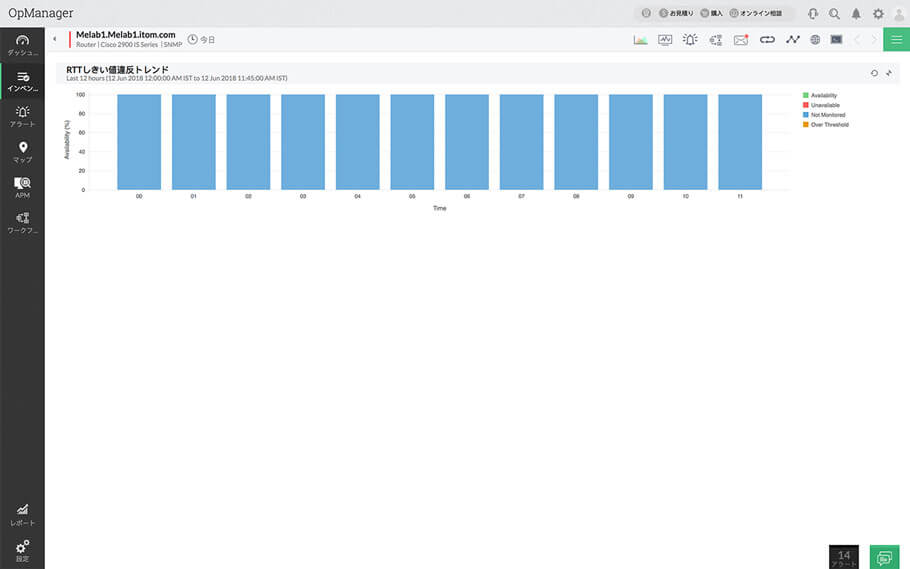Click the mail notification icon
This screenshot has height=569, width=910.
coord(741,40)
